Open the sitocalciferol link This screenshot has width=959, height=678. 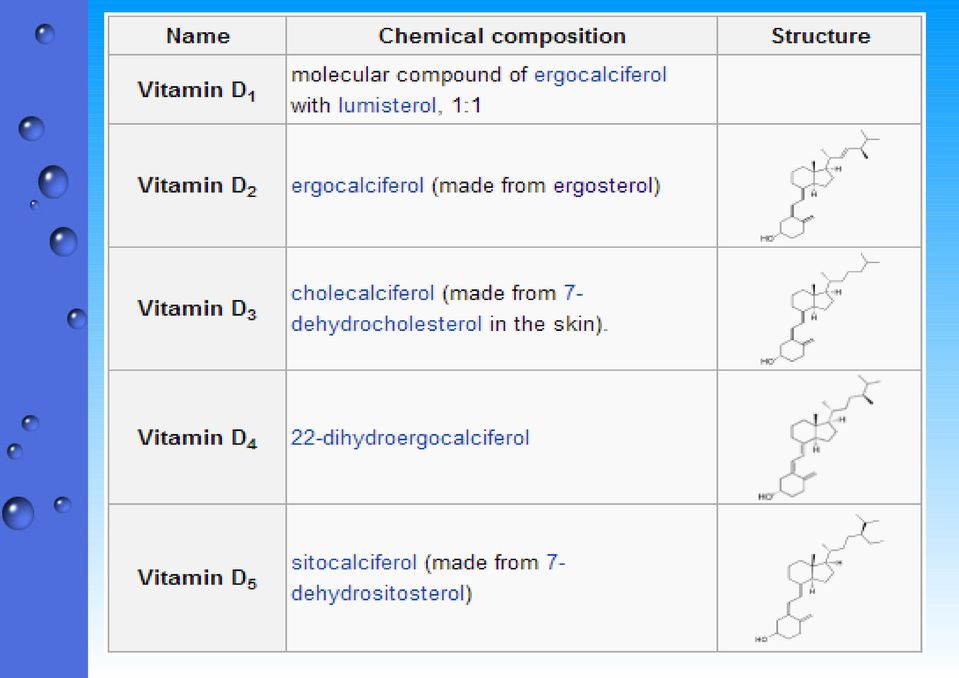(354, 562)
